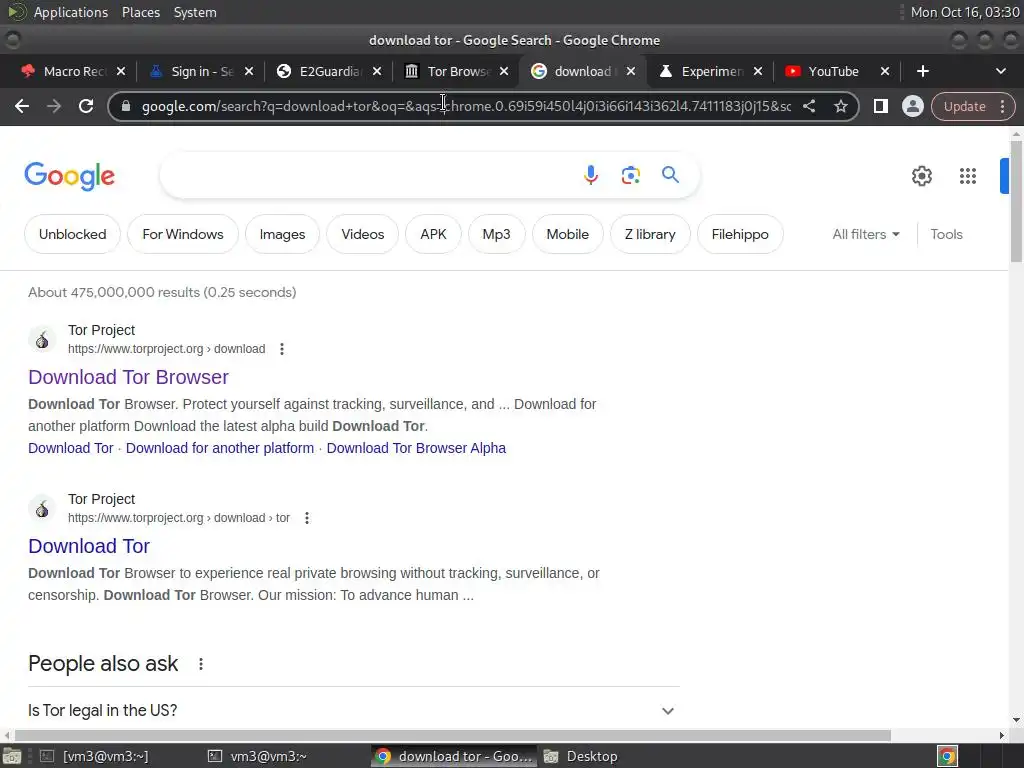Open more options for download › tor result
1024x768 pixels.
pyautogui.click(x=307, y=519)
